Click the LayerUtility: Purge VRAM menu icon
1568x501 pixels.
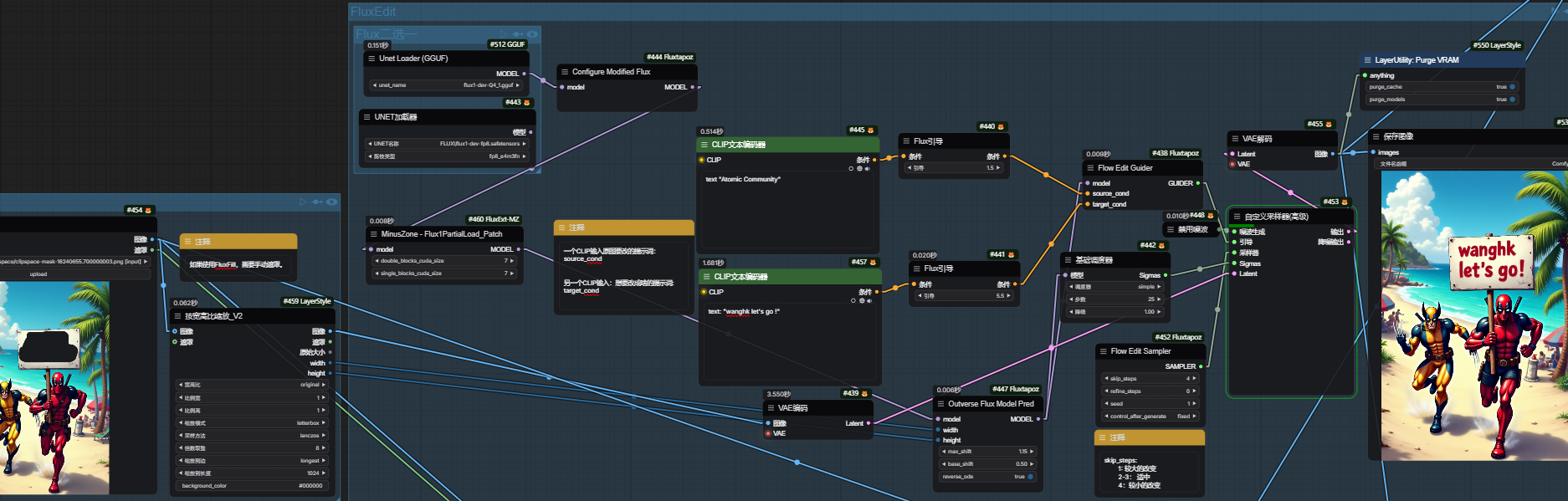(1367, 60)
